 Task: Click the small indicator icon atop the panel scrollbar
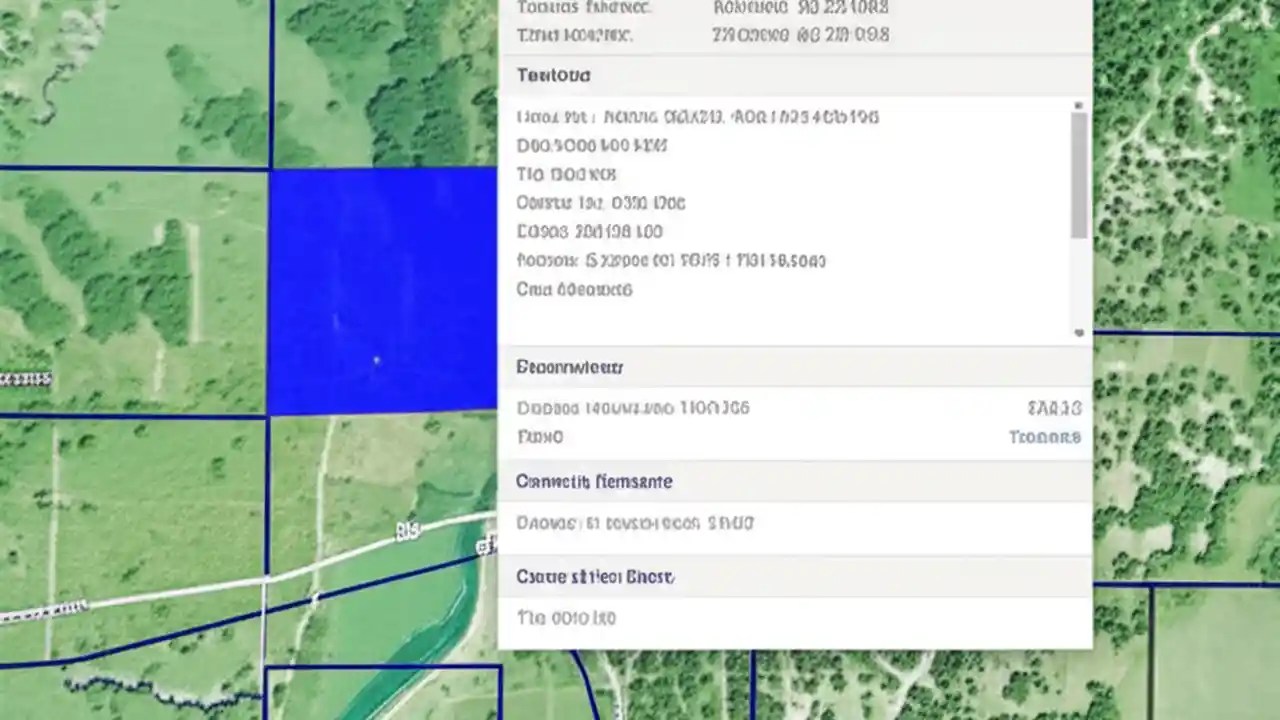pos(1078,105)
